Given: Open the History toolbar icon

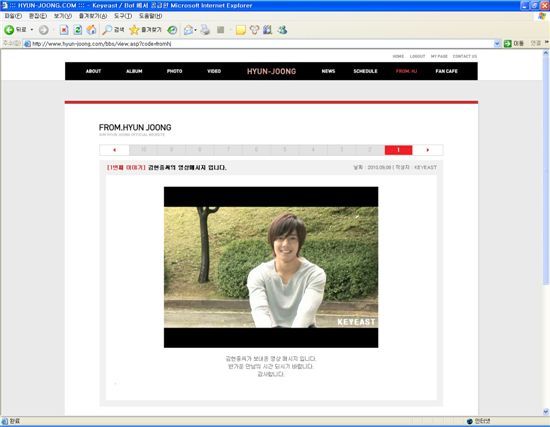Looking at the screenshot, I should (172, 30).
